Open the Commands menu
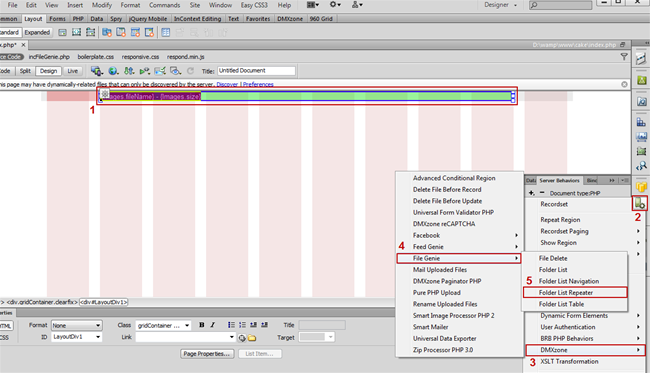Screen dimensions: 650x373 165,5
